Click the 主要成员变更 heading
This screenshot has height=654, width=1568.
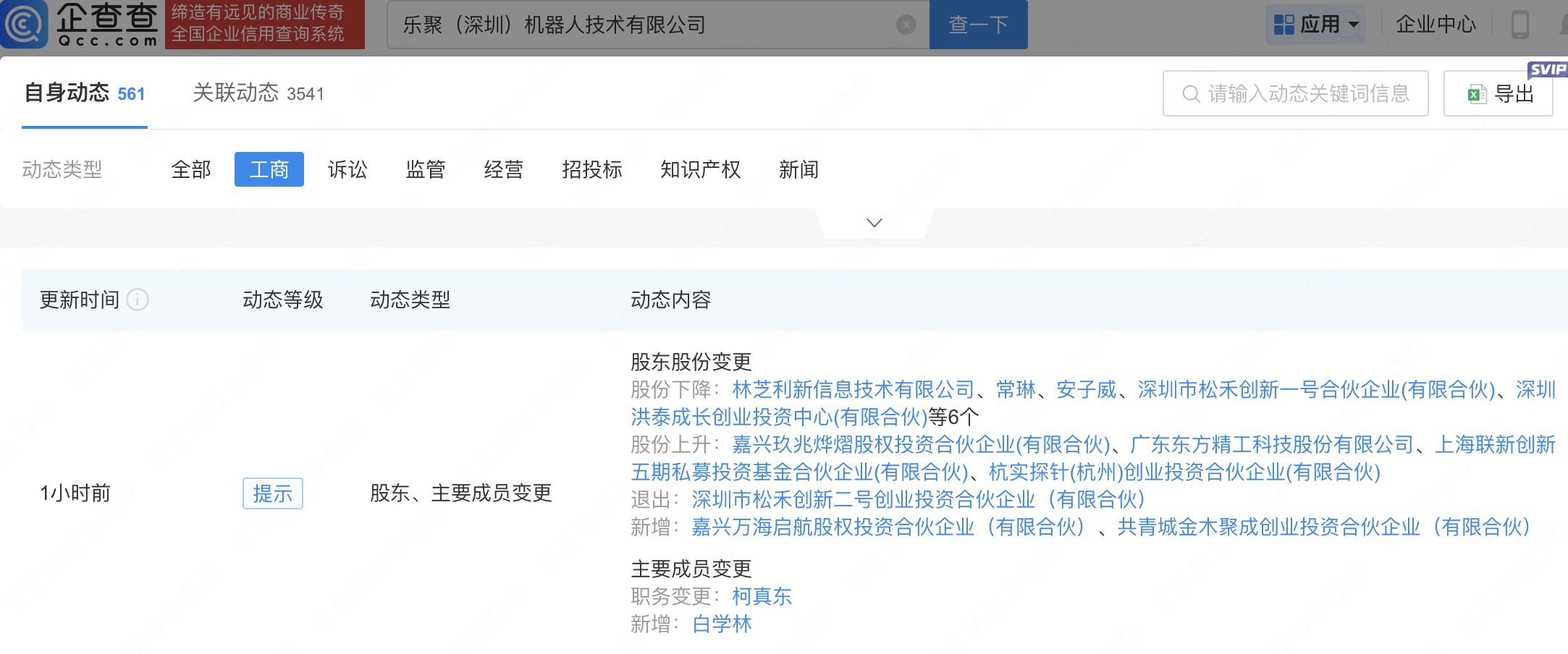coord(691,569)
